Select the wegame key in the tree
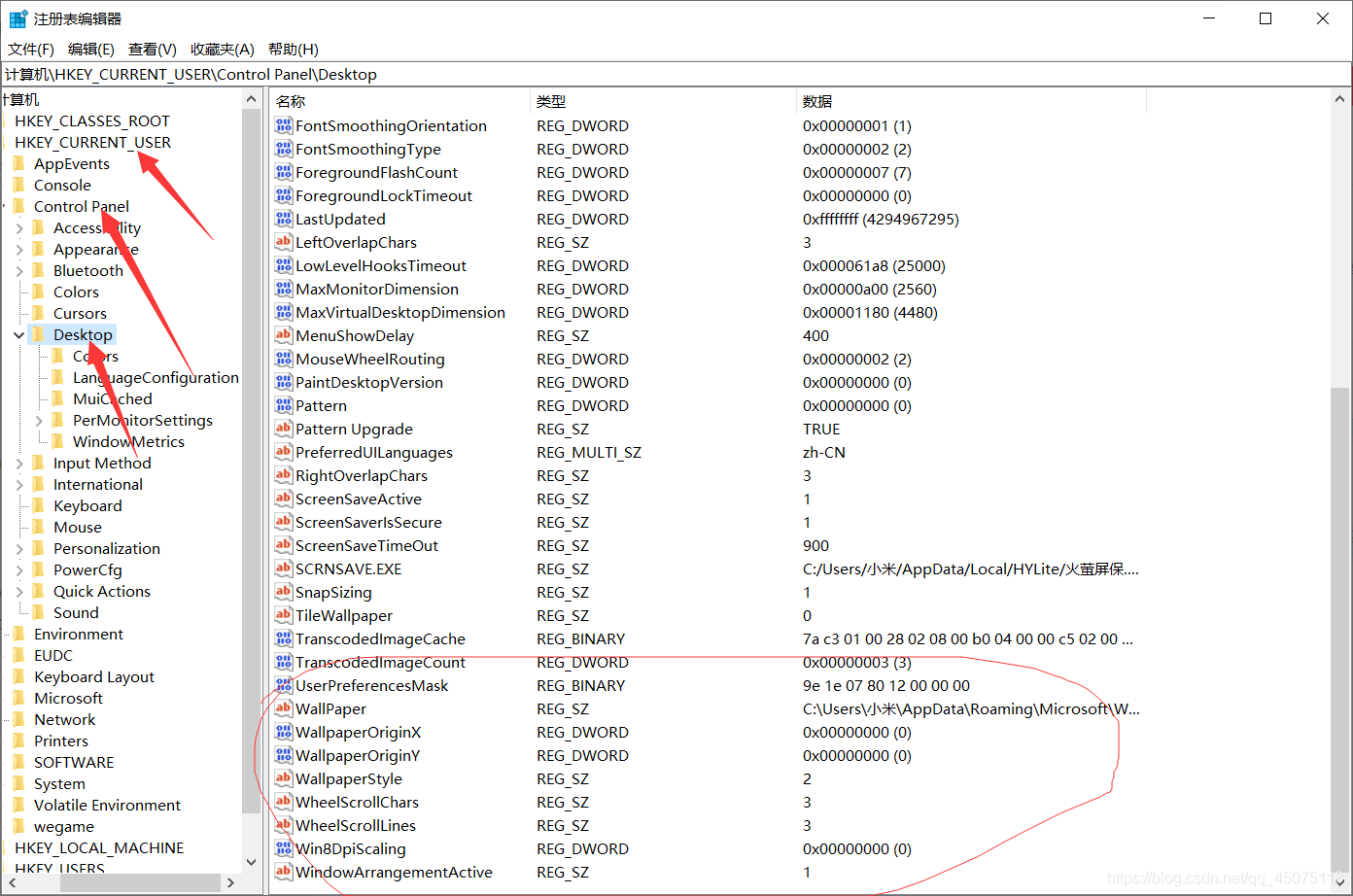This screenshot has height=896, width=1353. 64,826
